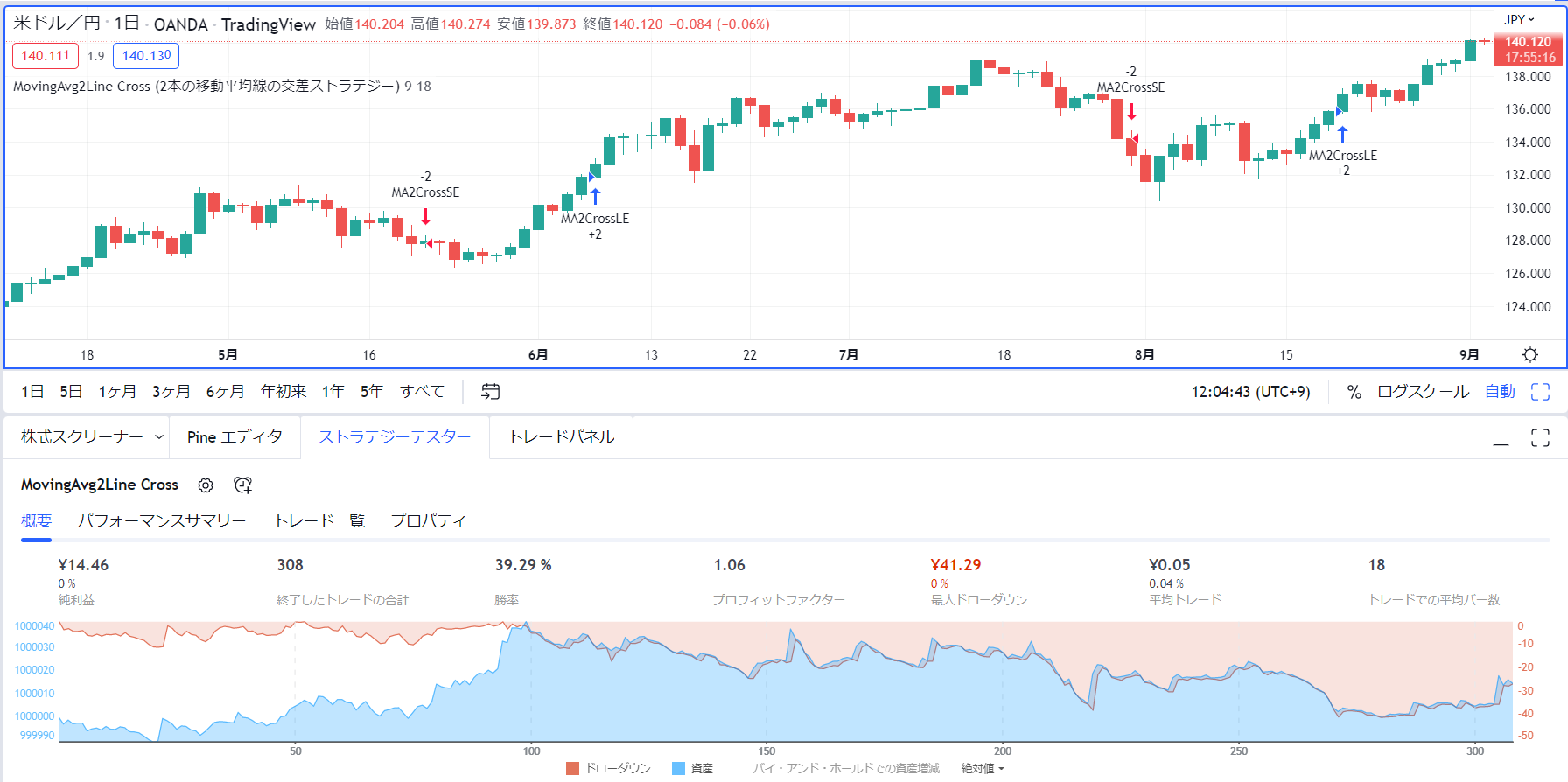Switch to ストラテジーテスター tab
This screenshot has width=1568, height=782.
pyautogui.click(x=395, y=436)
